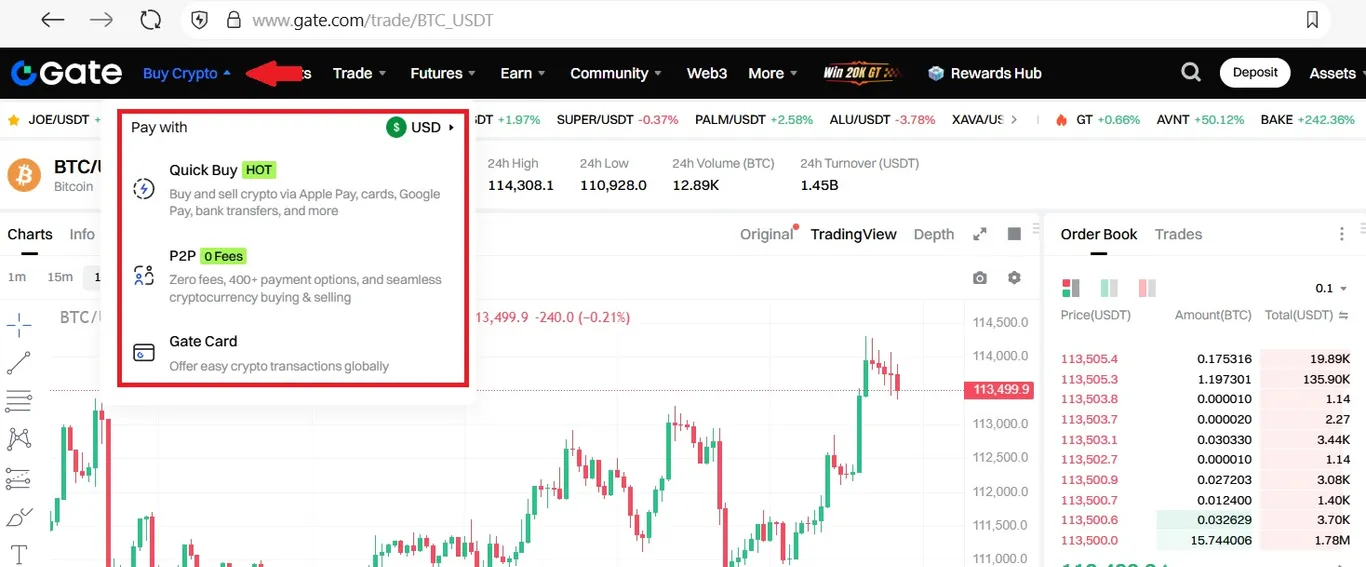Select the trend line drawing tool
This screenshot has width=1366, height=567.
point(19,363)
